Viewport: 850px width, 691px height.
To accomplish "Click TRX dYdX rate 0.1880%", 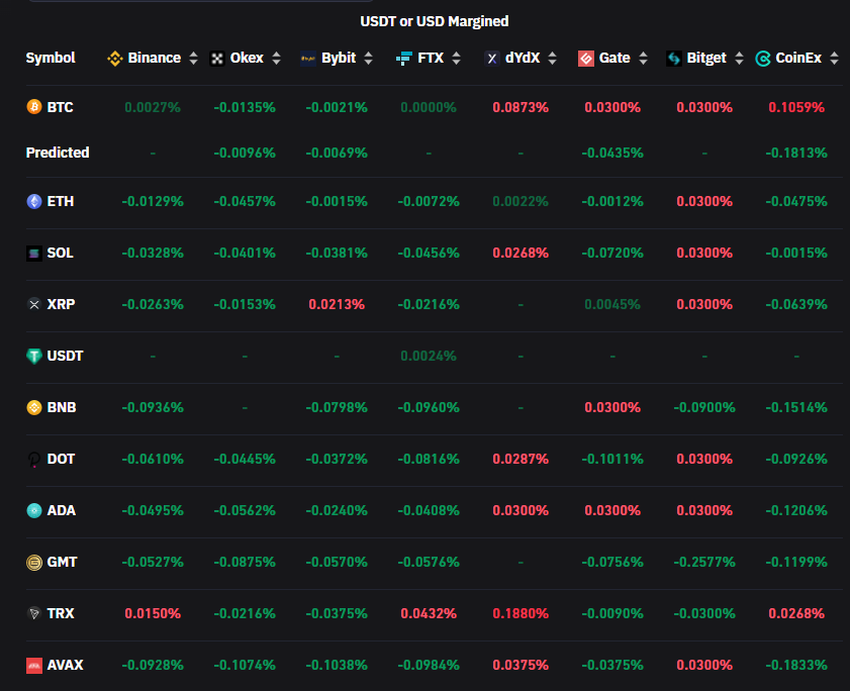I will point(520,613).
